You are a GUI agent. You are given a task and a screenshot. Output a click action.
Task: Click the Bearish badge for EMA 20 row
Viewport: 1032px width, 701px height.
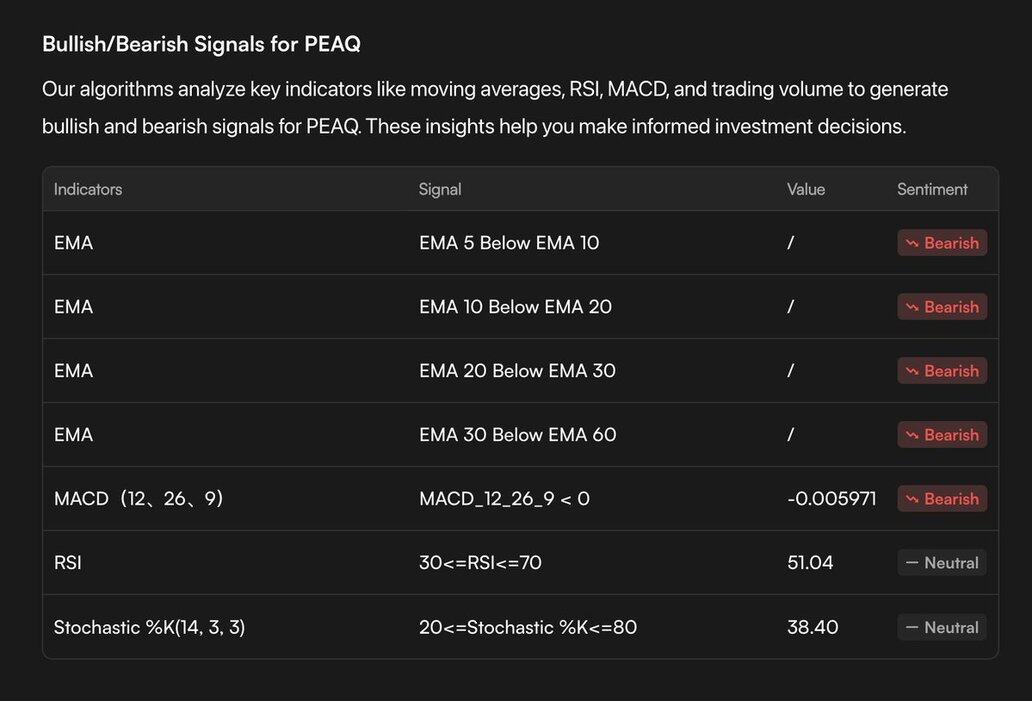941,371
